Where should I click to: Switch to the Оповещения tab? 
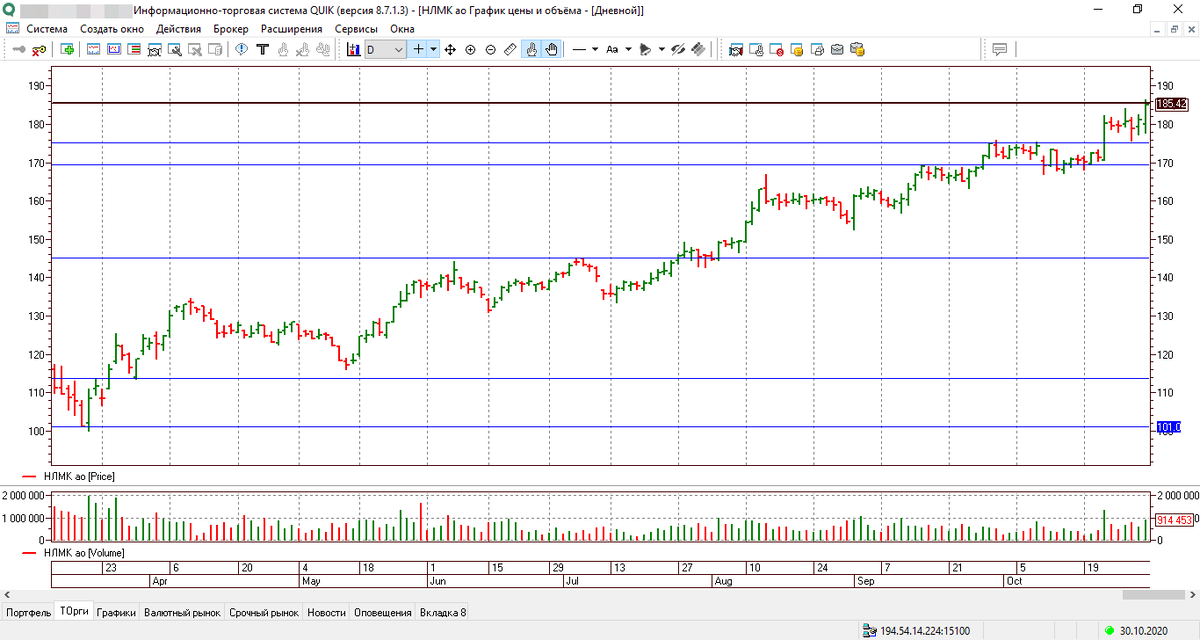(x=383, y=612)
